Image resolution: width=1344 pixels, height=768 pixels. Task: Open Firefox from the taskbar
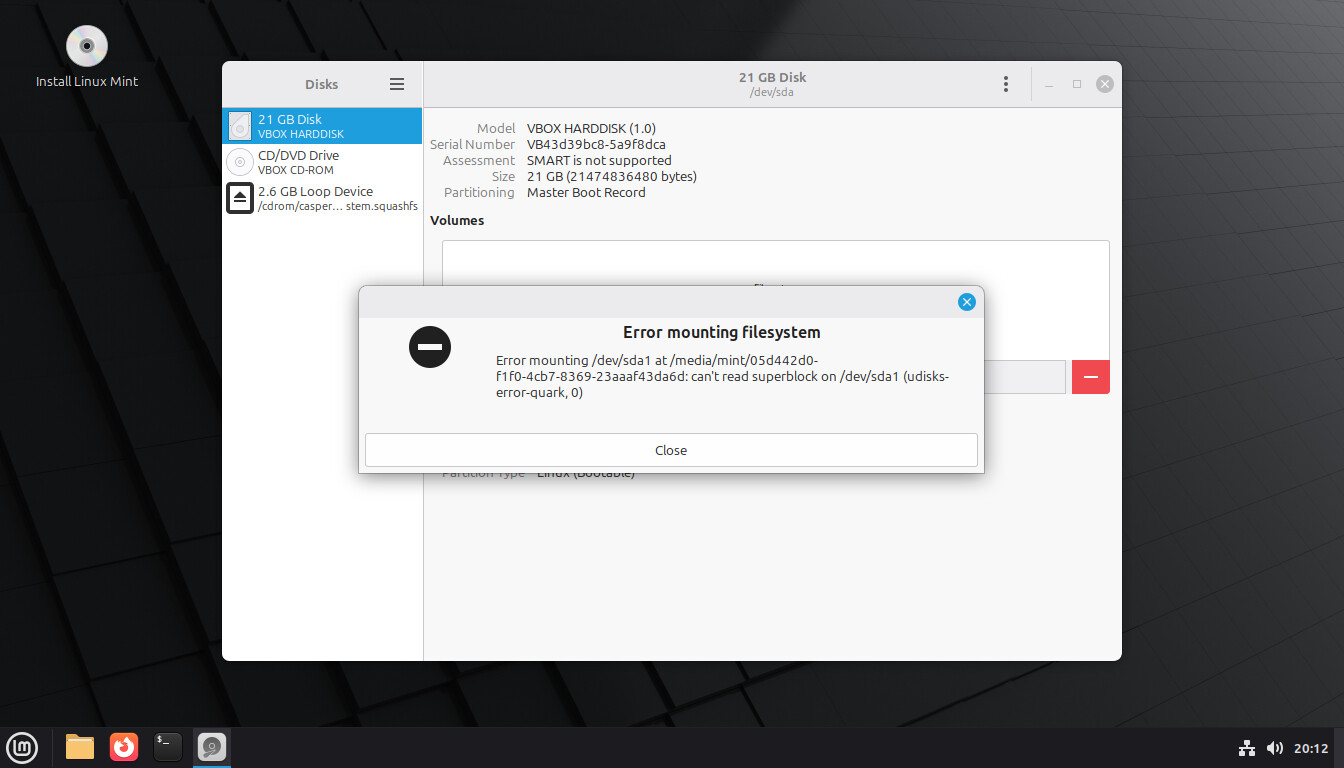tap(124, 747)
